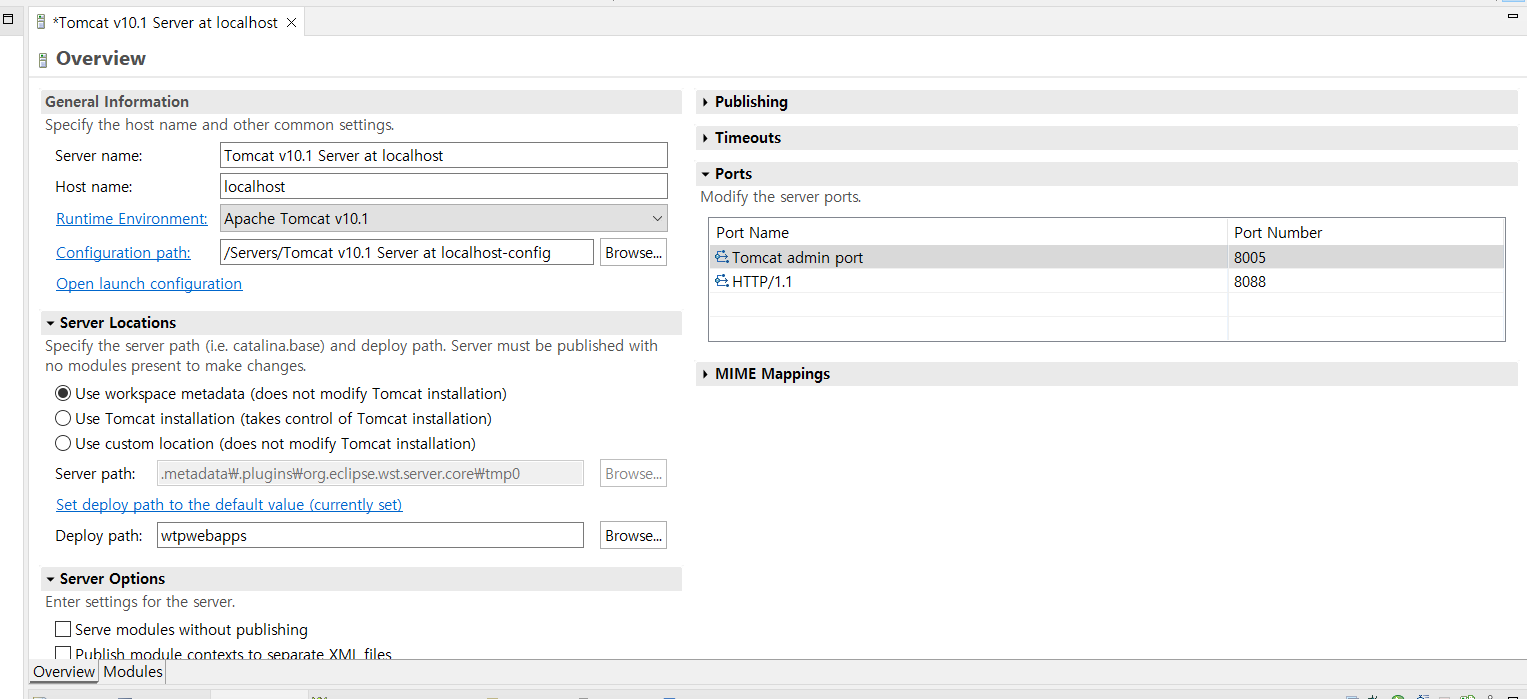Click port number 8088 cell
The width and height of the screenshot is (1527, 699).
coord(1366,281)
